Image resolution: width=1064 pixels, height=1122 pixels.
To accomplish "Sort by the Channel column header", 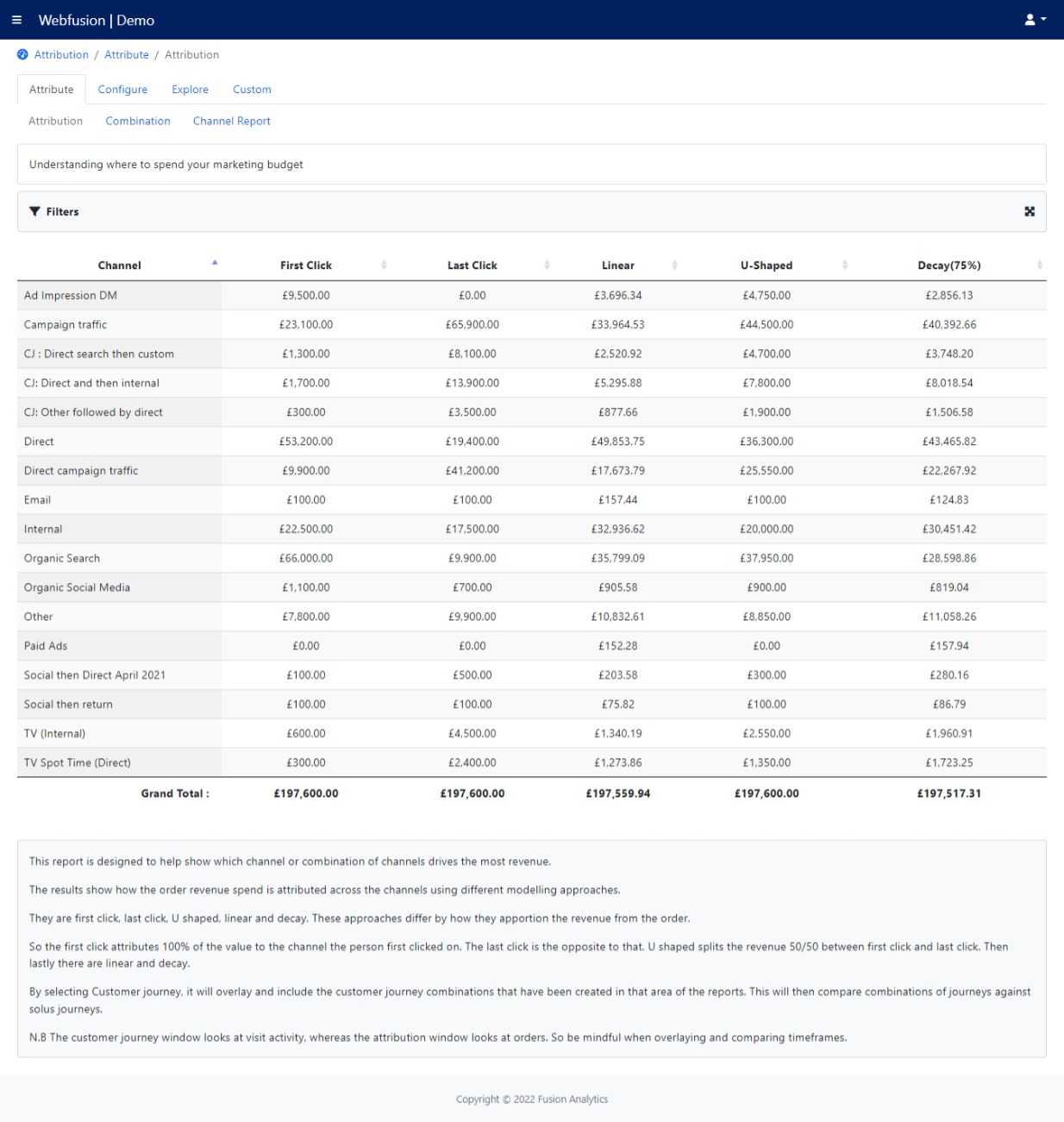I will (119, 266).
